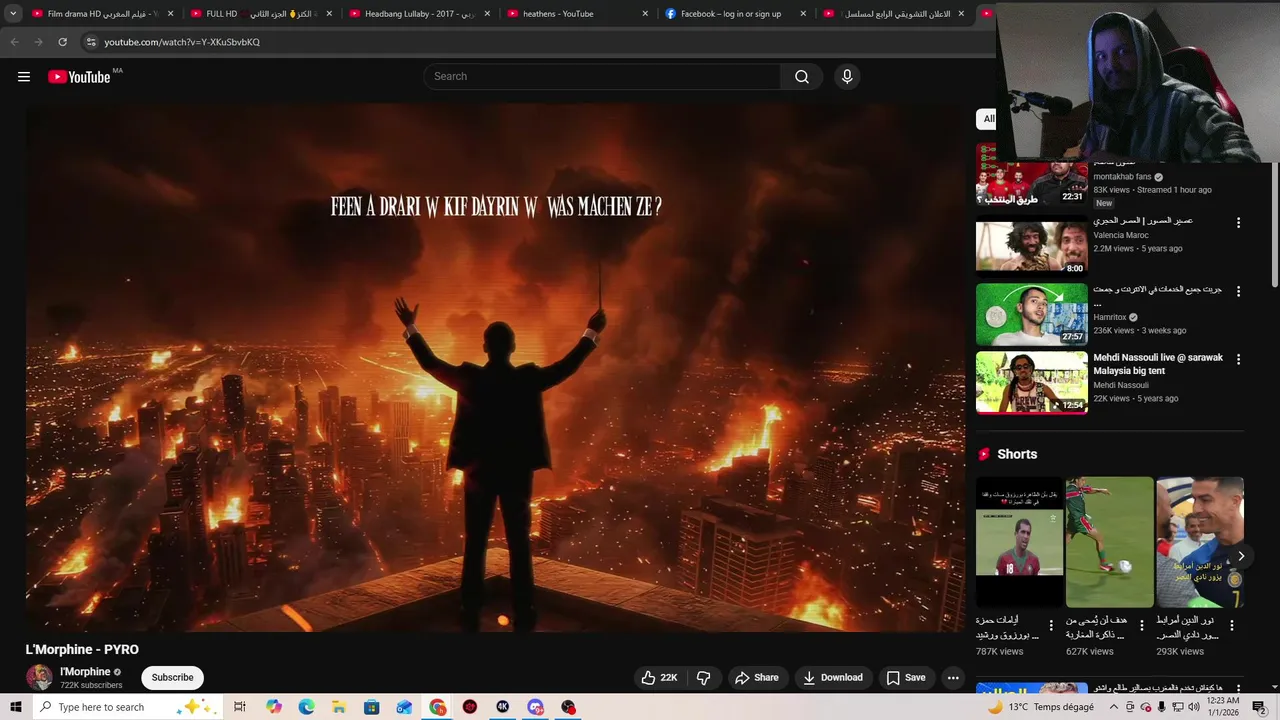Open Microsoft Store from the taskbar
This screenshot has height=720, width=1280.
click(372, 707)
